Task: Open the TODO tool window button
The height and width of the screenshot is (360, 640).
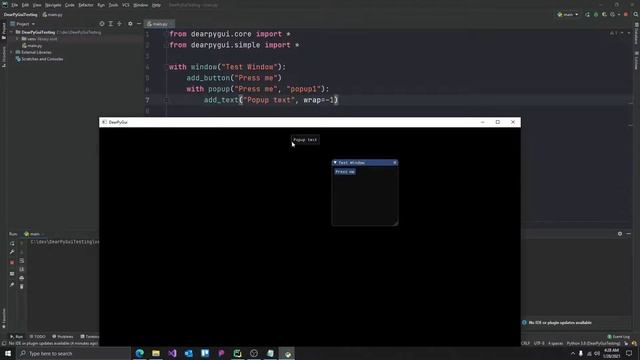Action: 38,337
